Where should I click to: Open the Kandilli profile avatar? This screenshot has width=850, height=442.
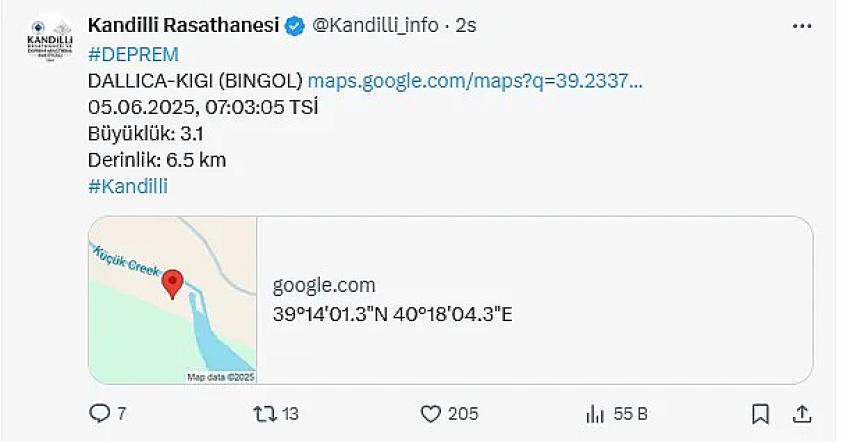click(x=48, y=44)
